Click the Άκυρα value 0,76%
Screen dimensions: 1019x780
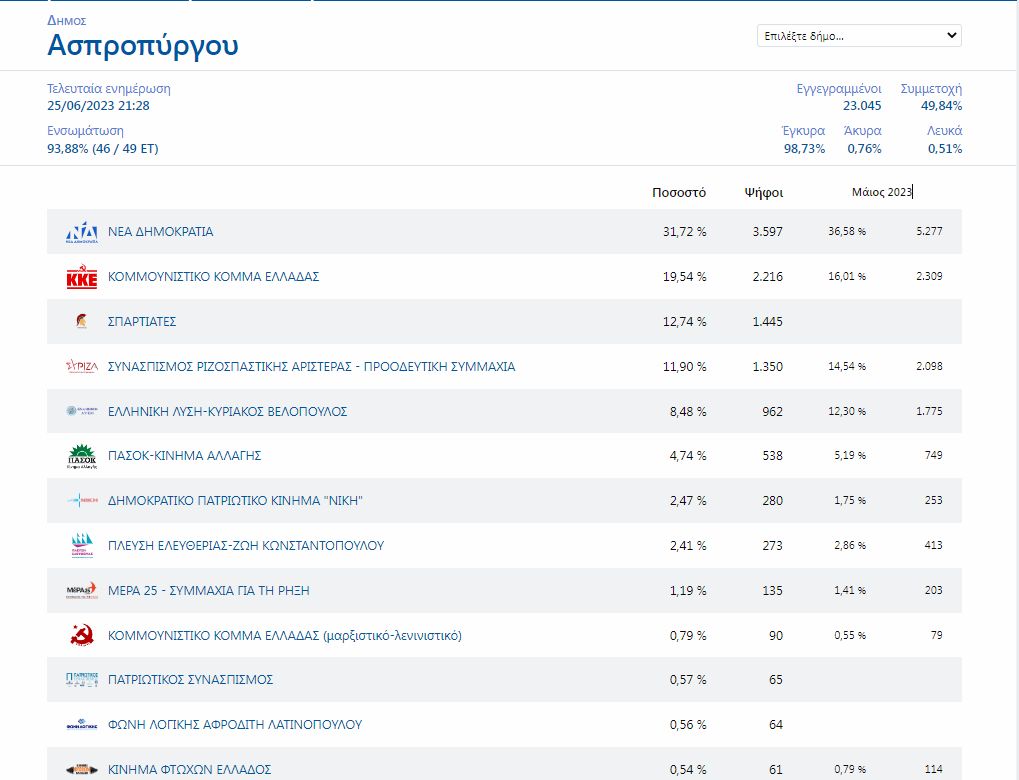(x=864, y=148)
